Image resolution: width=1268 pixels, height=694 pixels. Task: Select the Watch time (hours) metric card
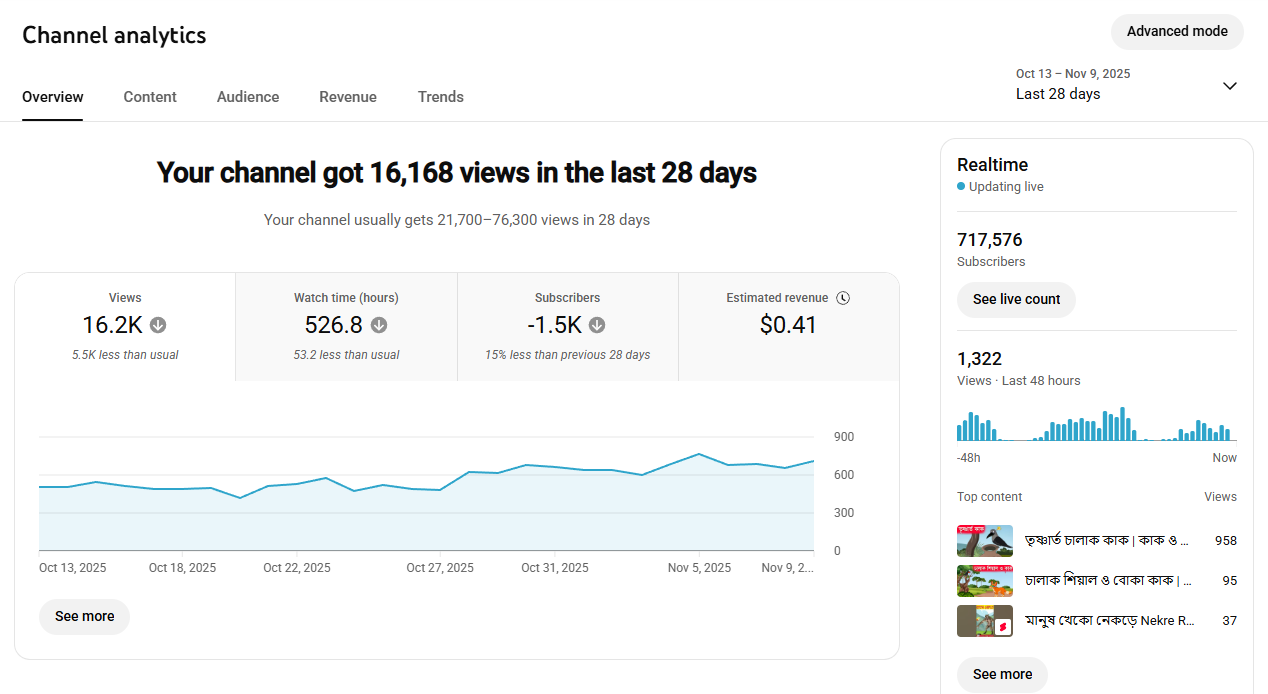coord(346,327)
